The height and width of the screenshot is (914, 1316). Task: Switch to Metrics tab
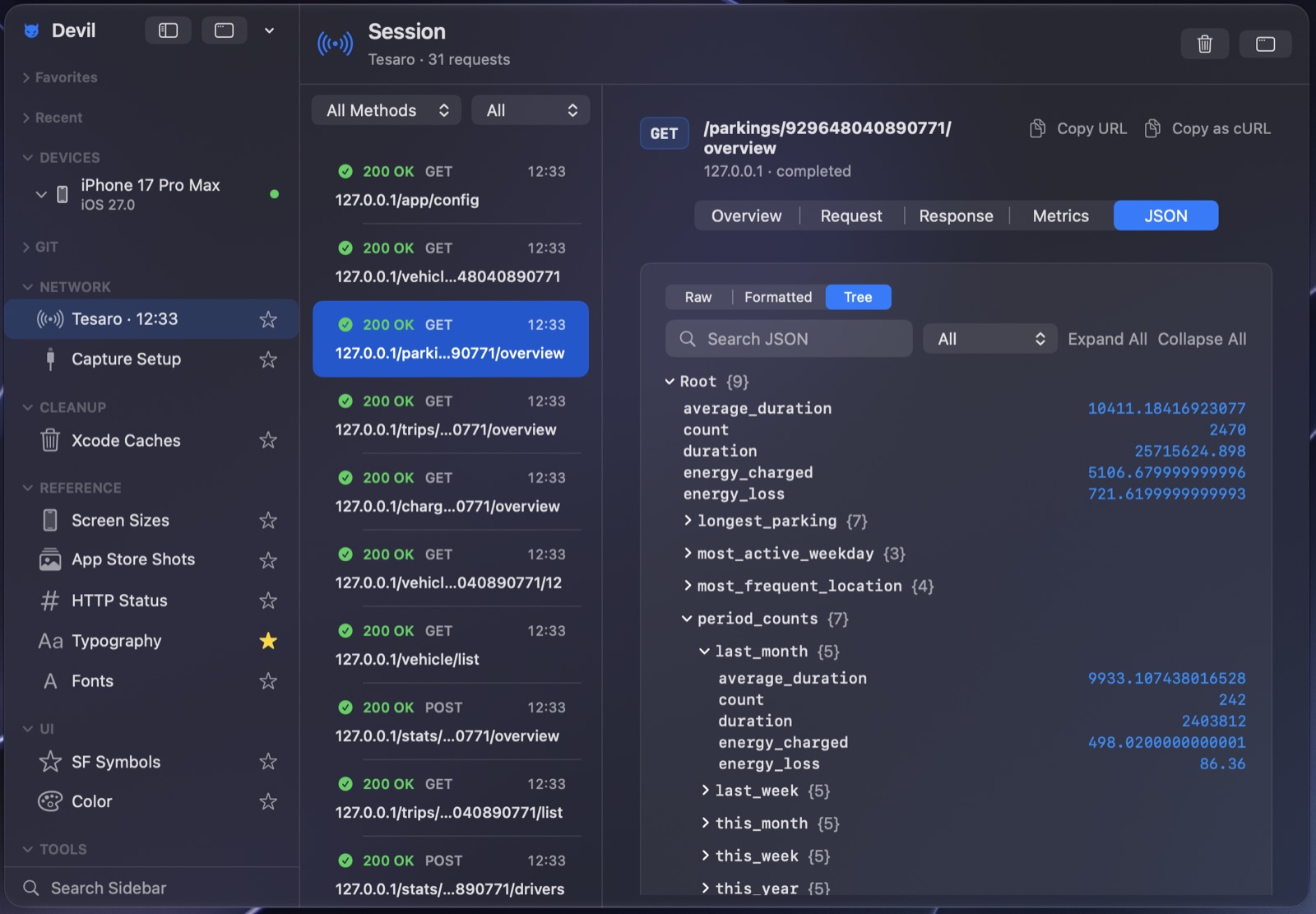point(1061,216)
